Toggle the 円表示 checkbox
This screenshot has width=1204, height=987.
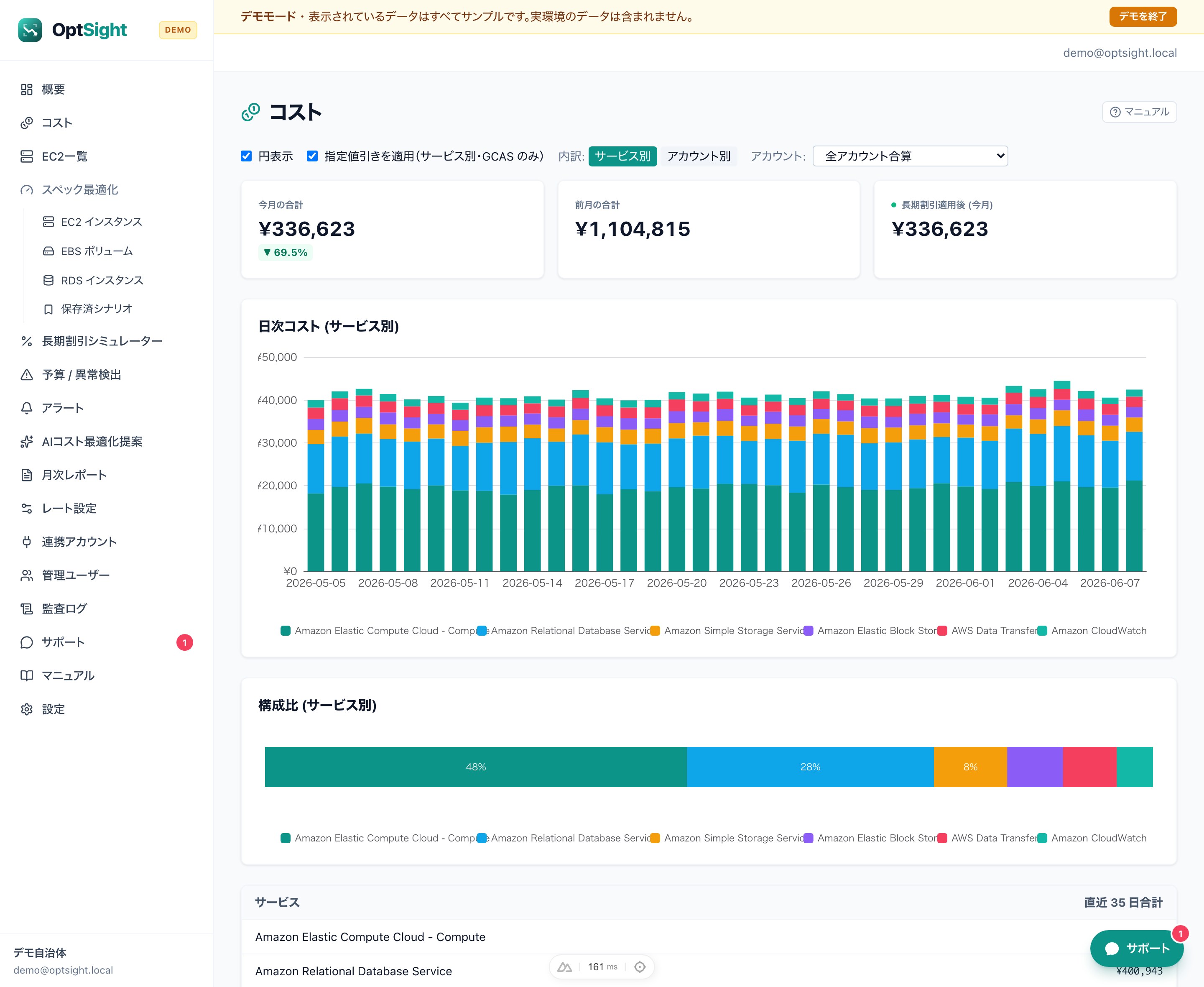point(246,156)
